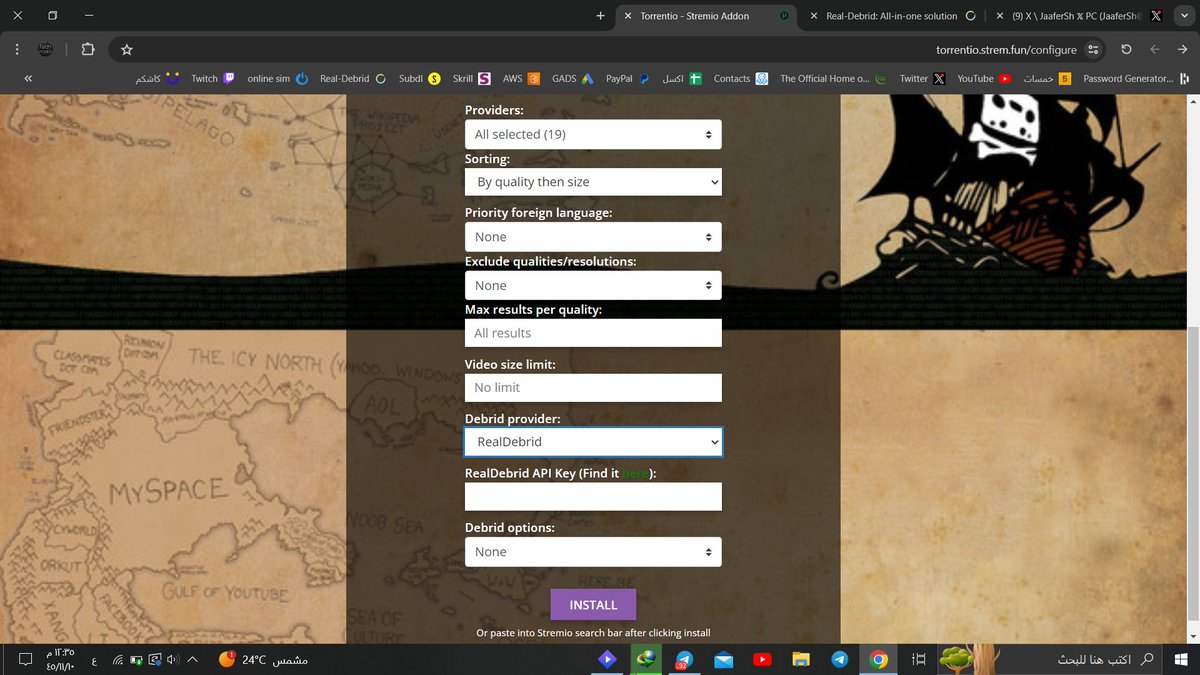The height and width of the screenshot is (675, 1200).
Task: Open the Twitch bookmark
Action: point(213,78)
